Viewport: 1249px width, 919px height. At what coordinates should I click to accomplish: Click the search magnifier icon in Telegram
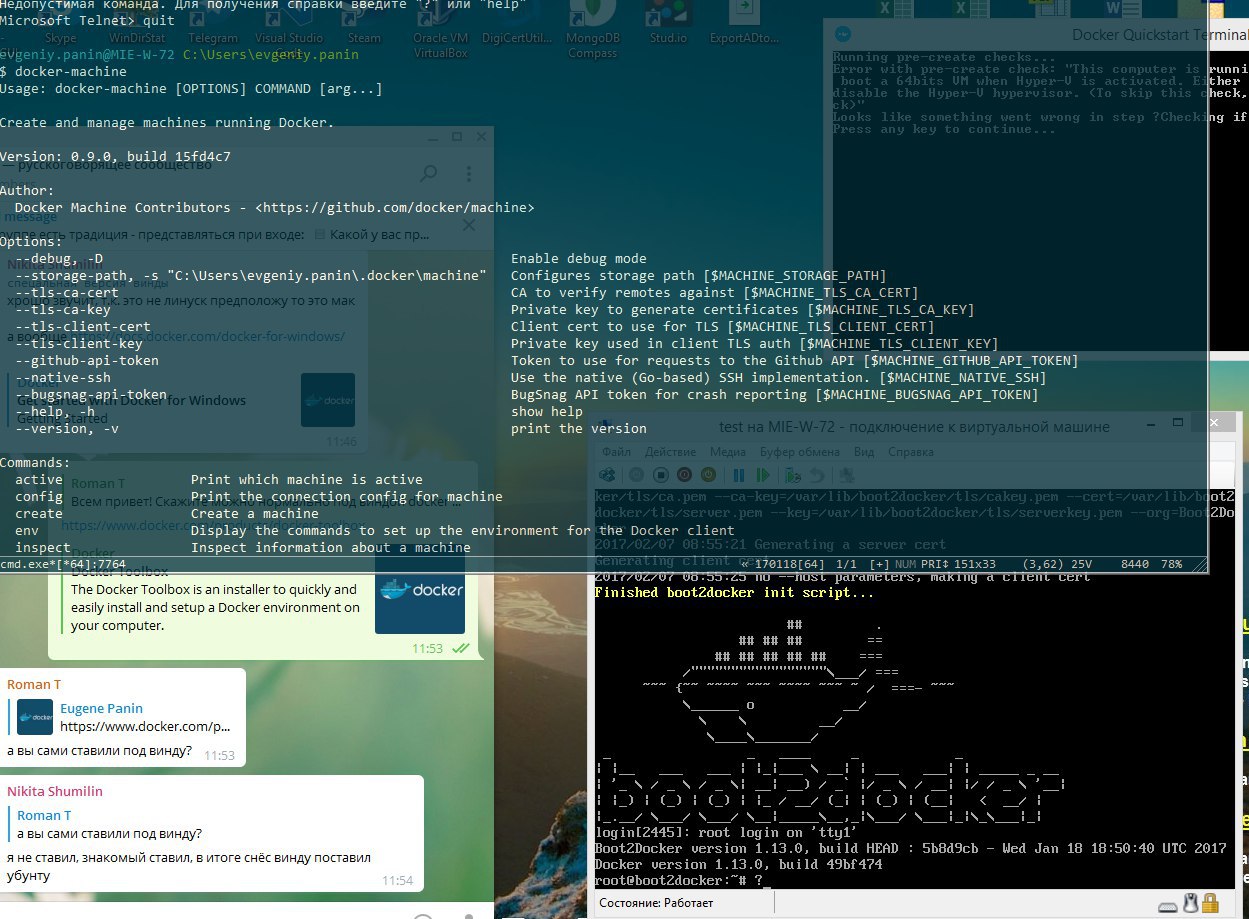[428, 173]
